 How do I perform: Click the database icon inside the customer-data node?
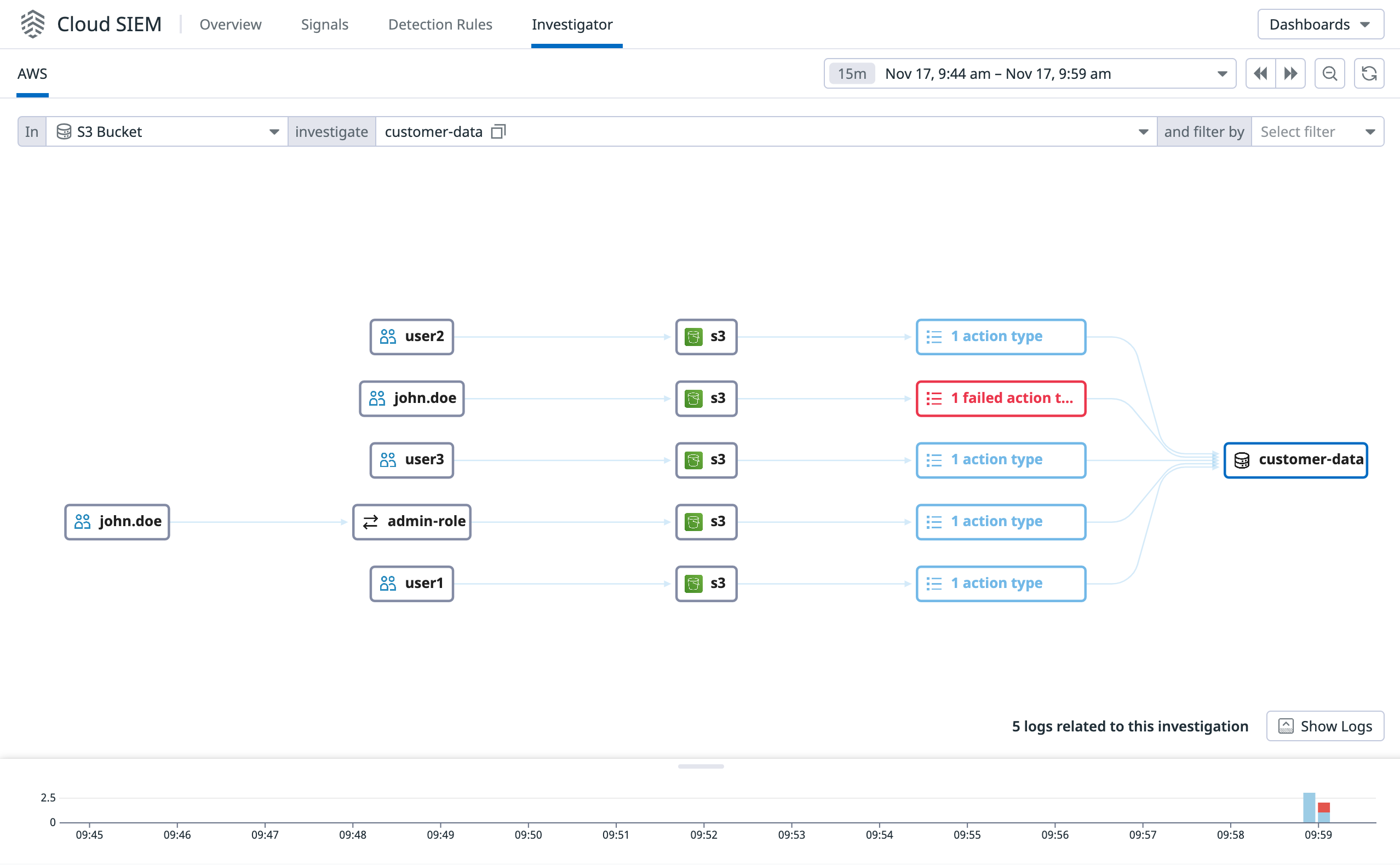click(x=1242, y=459)
